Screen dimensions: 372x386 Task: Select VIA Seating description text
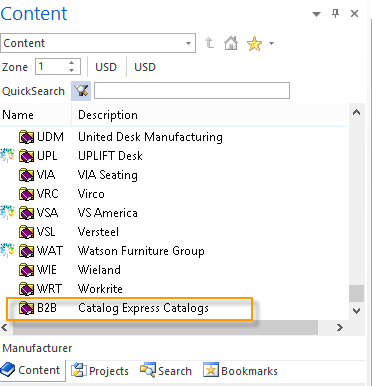[108, 175]
